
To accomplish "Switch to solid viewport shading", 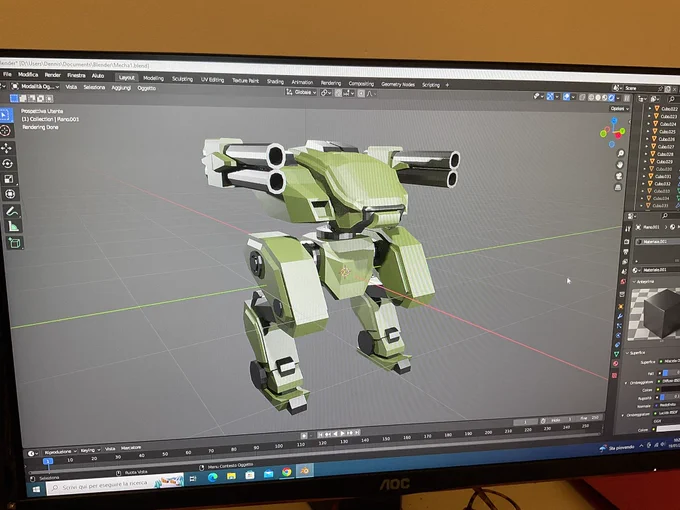I will point(598,97).
